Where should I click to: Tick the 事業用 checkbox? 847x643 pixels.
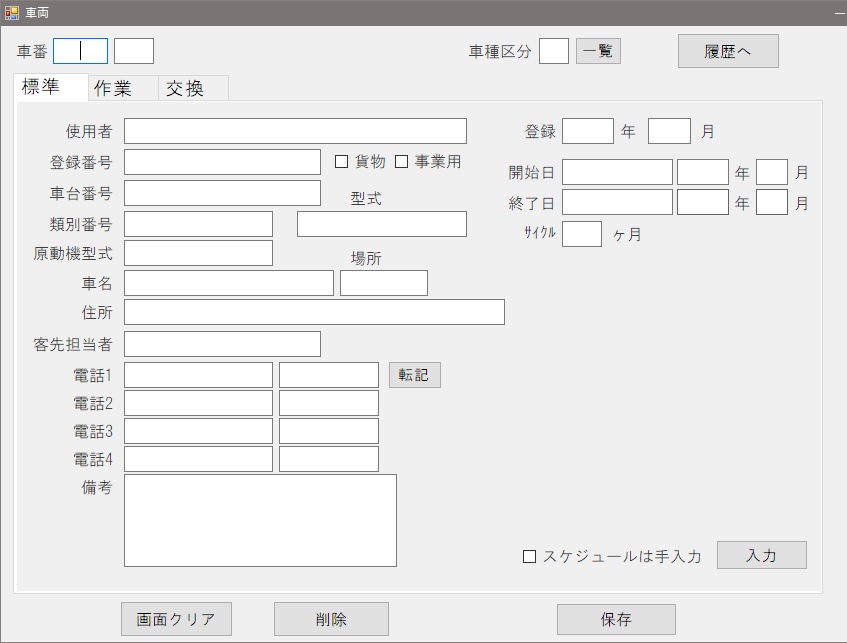[402, 162]
